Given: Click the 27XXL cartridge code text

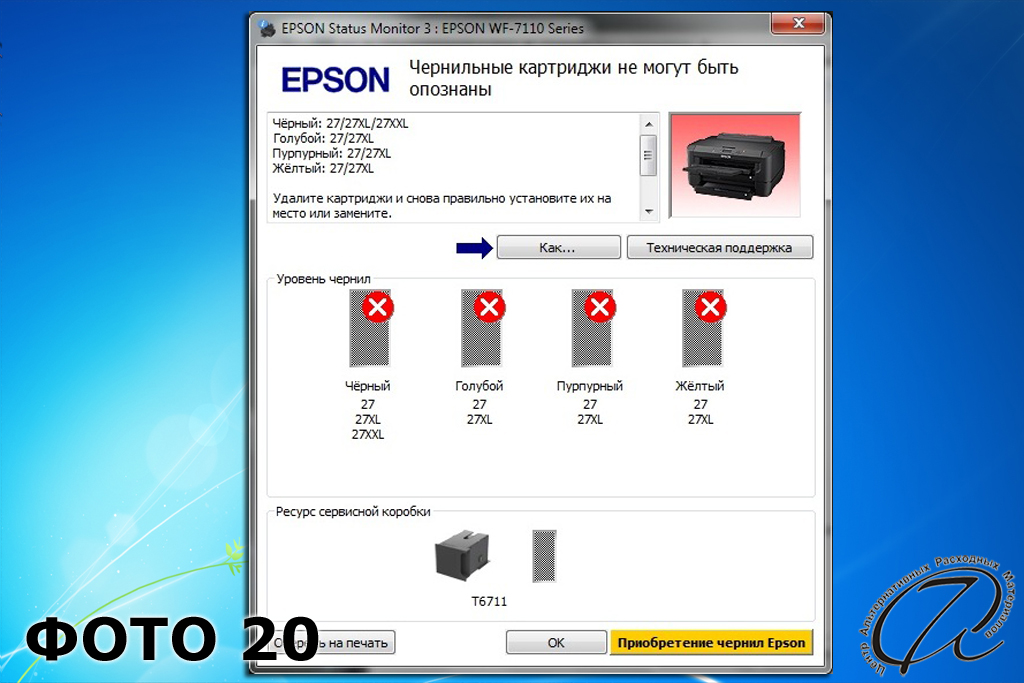Looking at the screenshot, I should click(368, 434).
